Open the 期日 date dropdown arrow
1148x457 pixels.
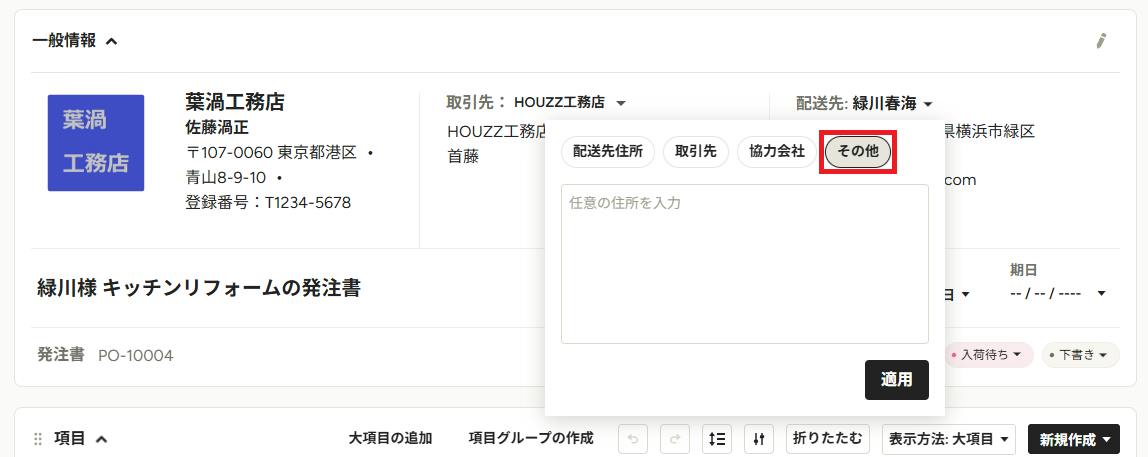1101,294
